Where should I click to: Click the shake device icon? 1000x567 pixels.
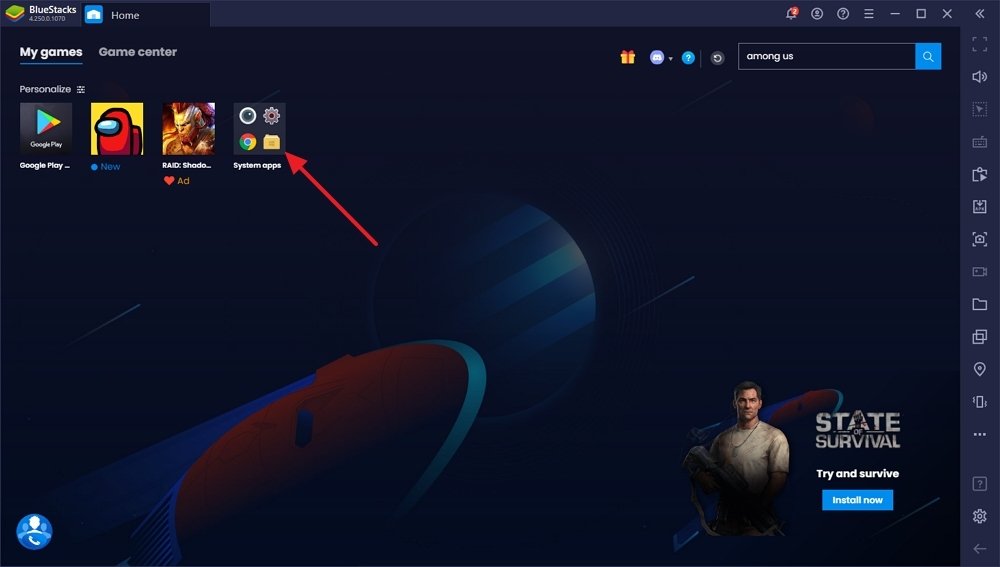(x=980, y=401)
